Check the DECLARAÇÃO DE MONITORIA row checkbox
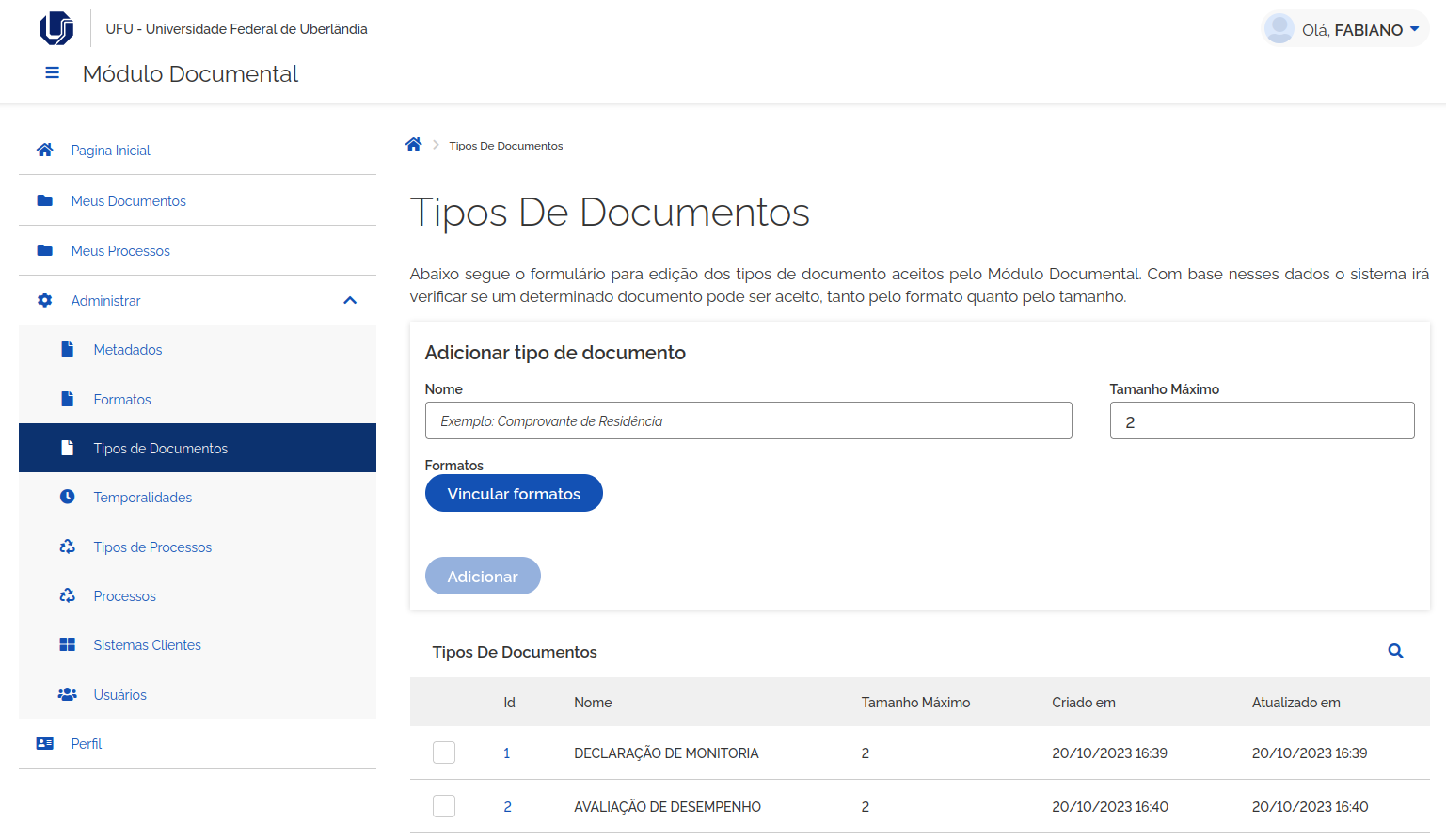 click(444, 753)
